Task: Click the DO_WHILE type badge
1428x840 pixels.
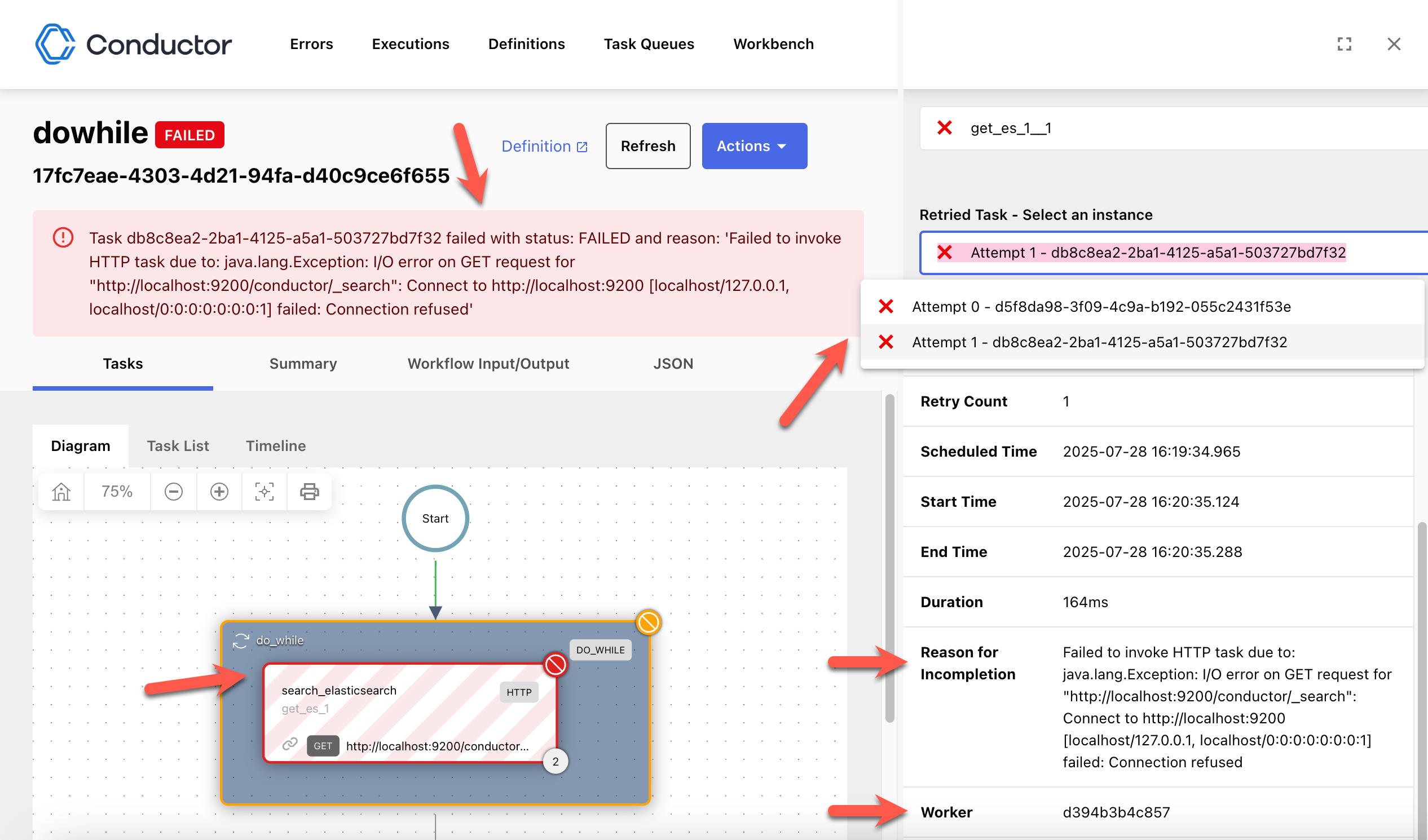Action: 600,649
